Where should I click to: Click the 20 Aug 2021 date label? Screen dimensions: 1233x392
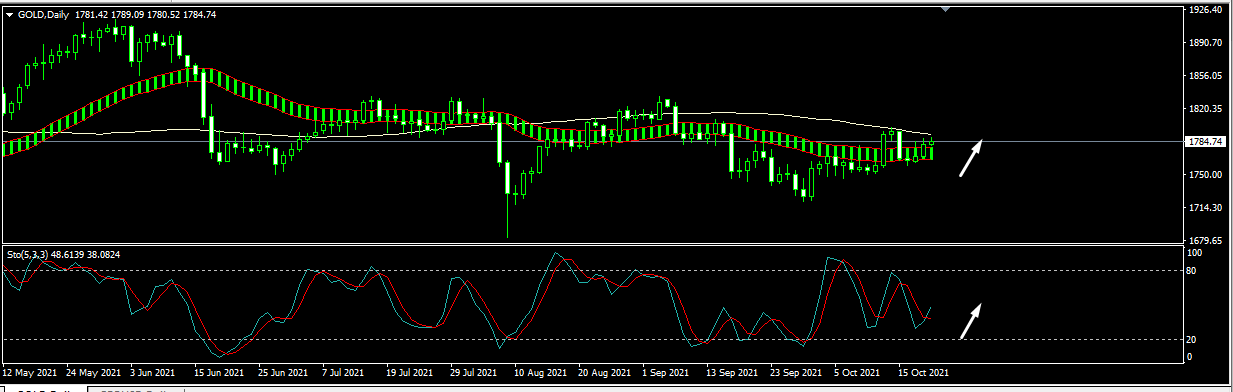(x=604, y=372)
